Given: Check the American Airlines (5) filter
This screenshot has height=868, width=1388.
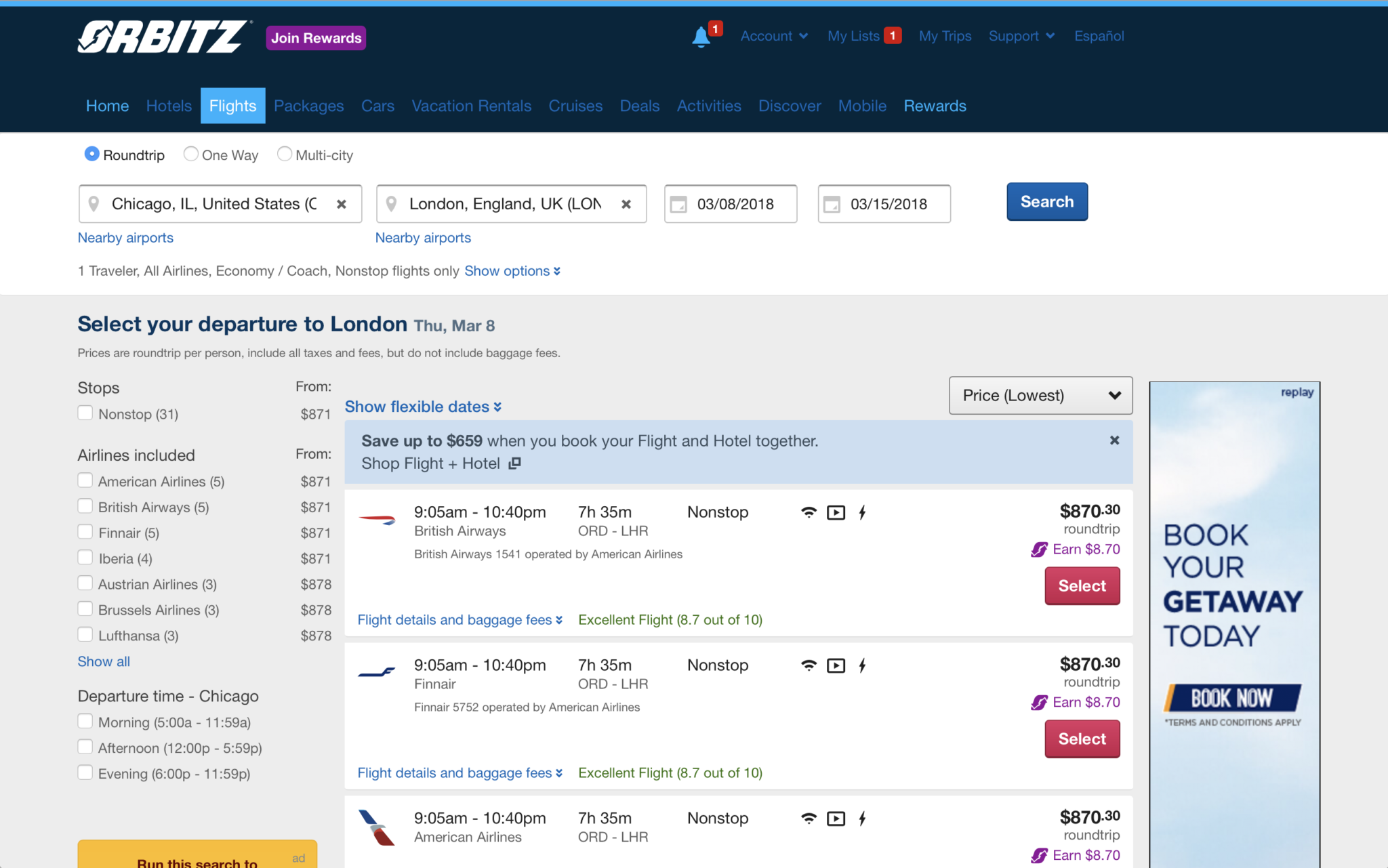Looking at the screenshot, I should [x=85, y=481].
